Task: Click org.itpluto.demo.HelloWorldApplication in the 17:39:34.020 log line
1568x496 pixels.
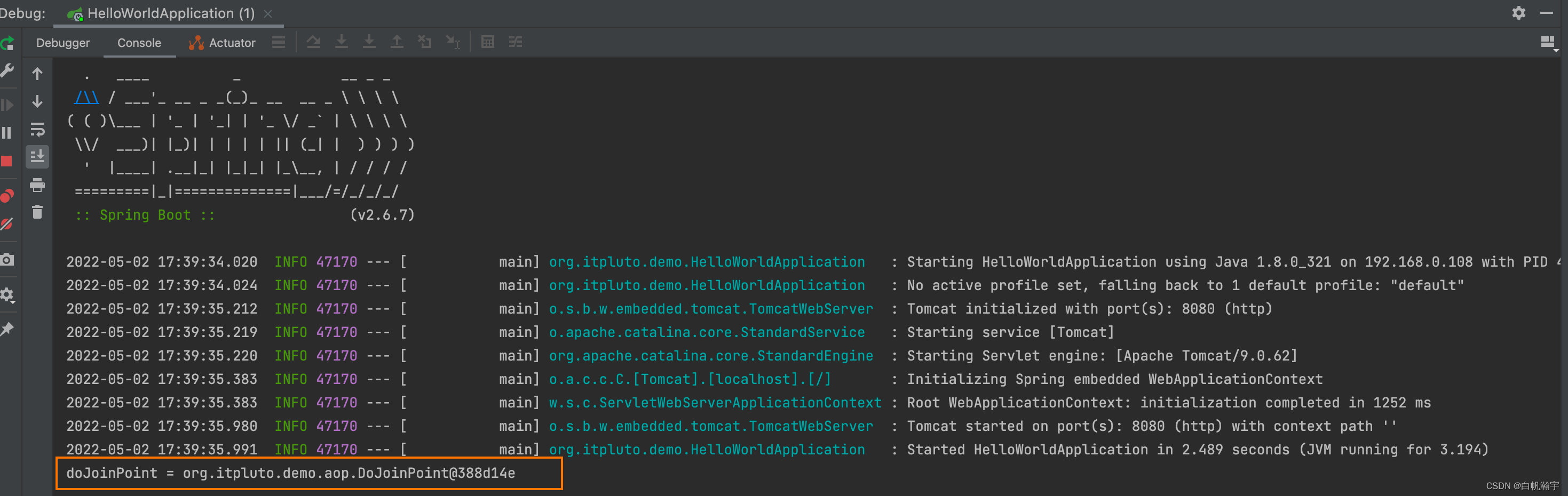Action: (707, 262)
